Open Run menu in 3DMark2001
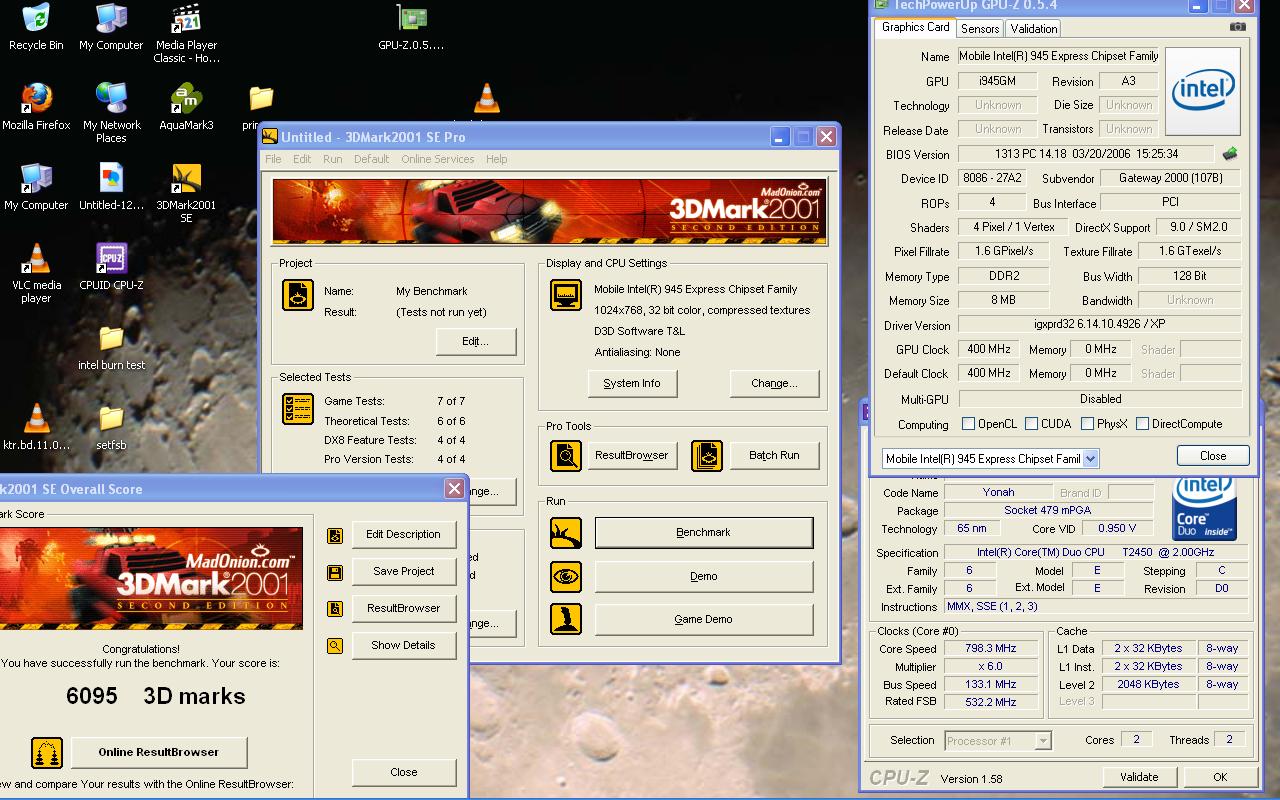This screenshot has height=800, width=1280. click(332, 159)
